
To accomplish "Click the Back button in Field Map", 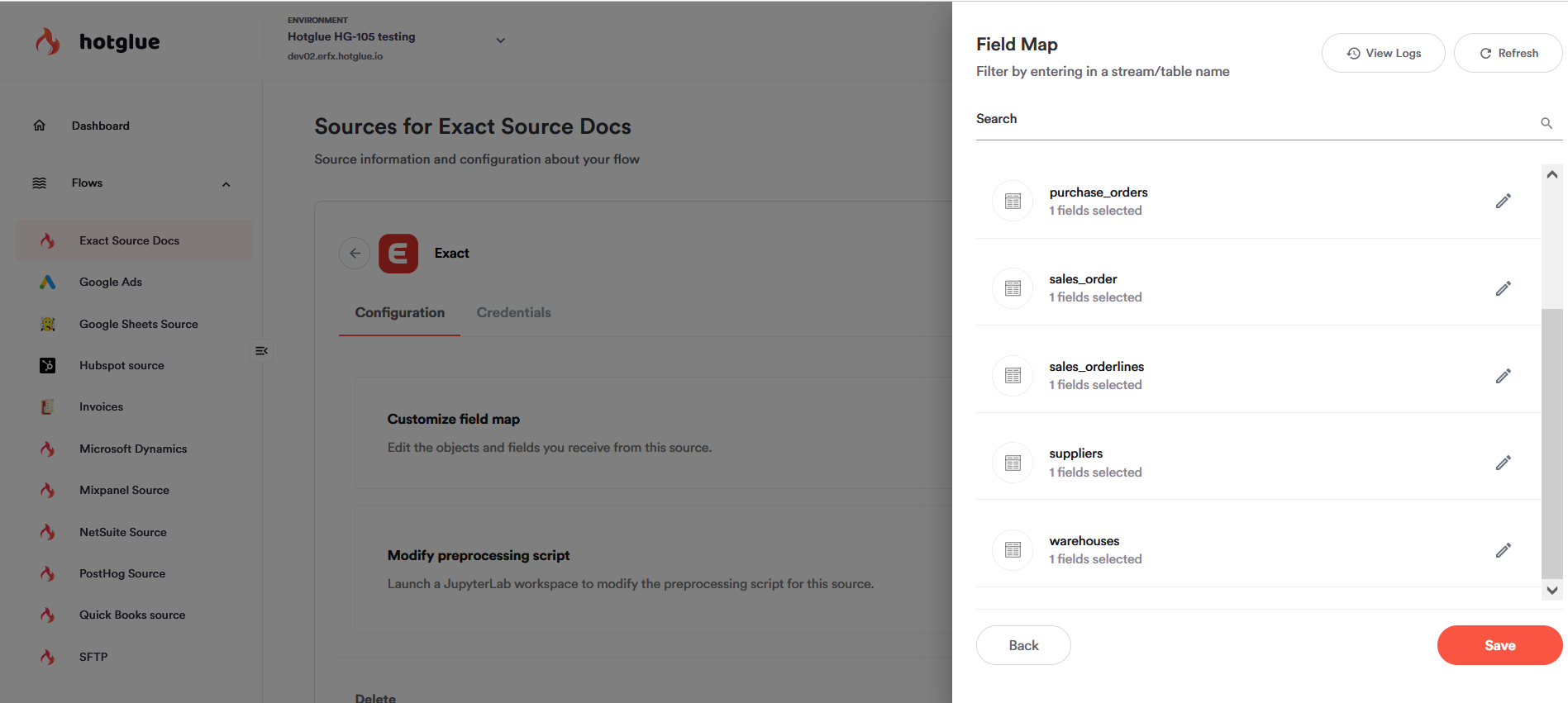I will tap(1023, 645).
